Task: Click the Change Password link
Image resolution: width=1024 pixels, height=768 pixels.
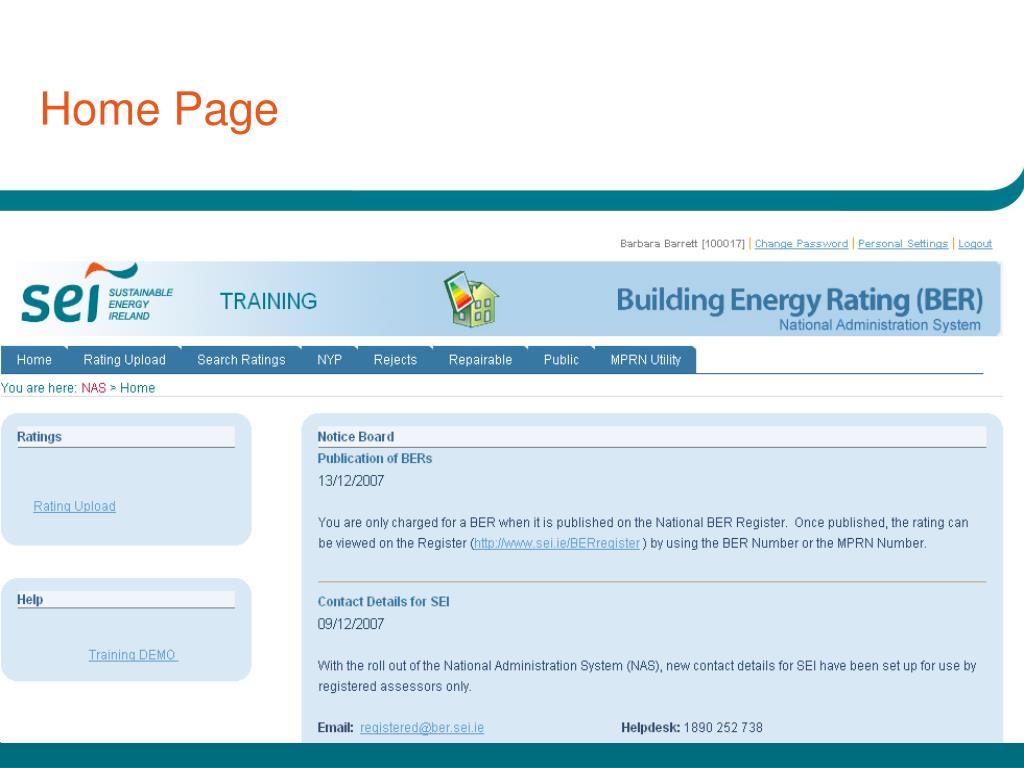Action: tap(801, 244)
